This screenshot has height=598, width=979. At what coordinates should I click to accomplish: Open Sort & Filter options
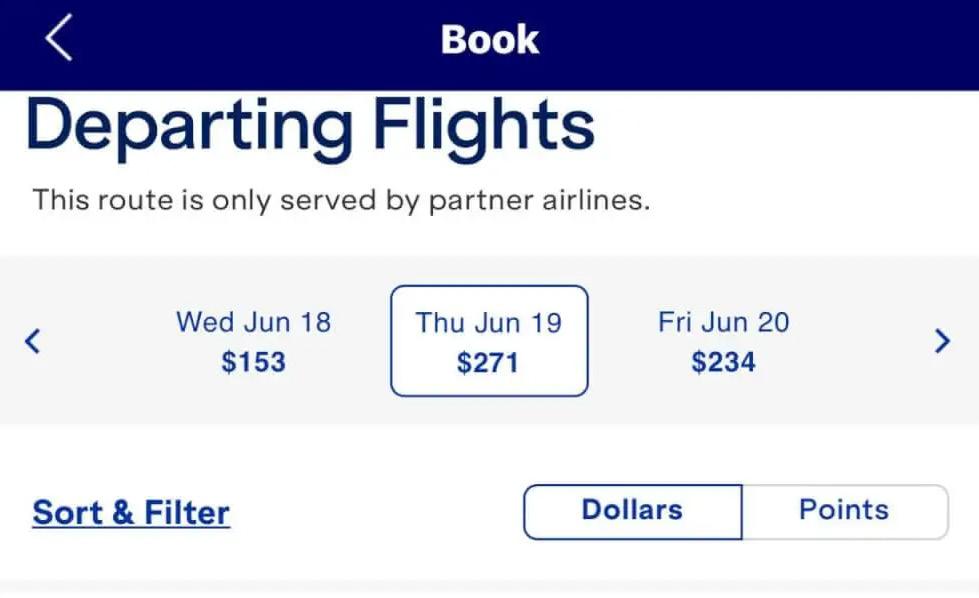[131, 513]
